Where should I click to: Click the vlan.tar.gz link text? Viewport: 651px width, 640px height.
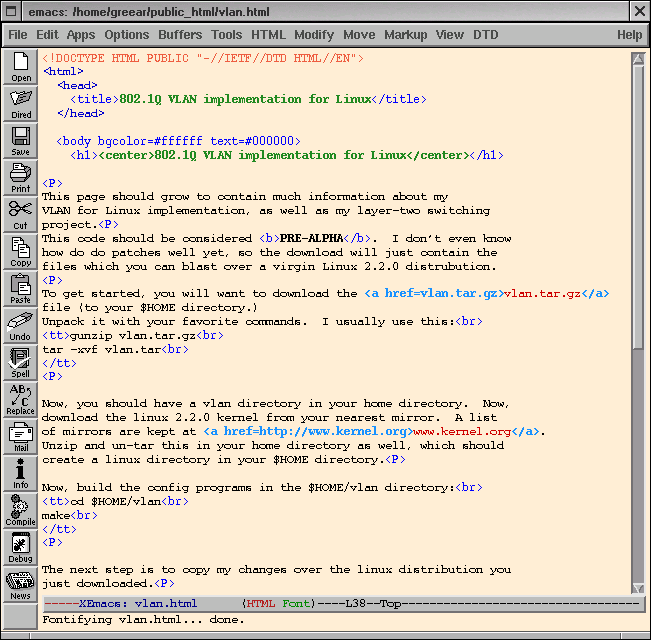point(542,294)
